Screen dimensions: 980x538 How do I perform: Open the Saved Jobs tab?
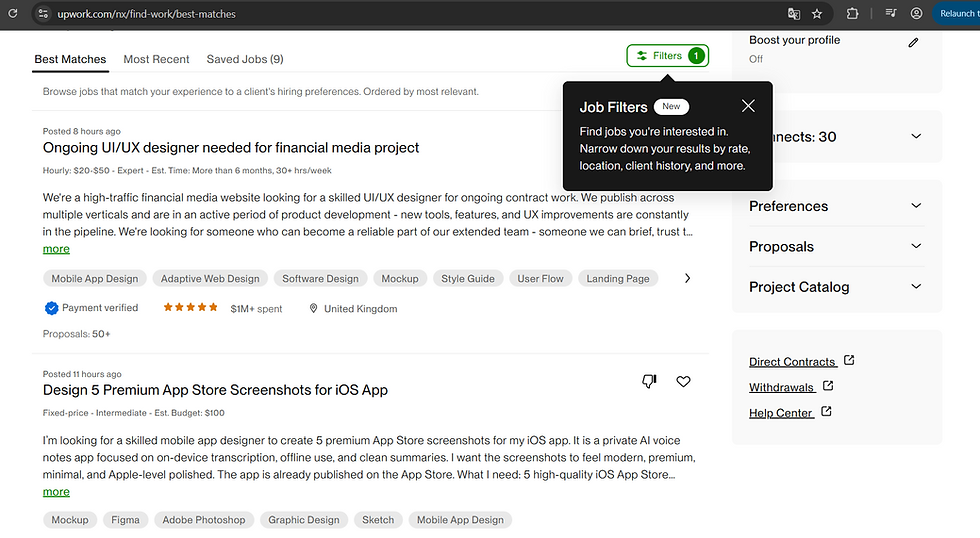click(x=245, y=59)
